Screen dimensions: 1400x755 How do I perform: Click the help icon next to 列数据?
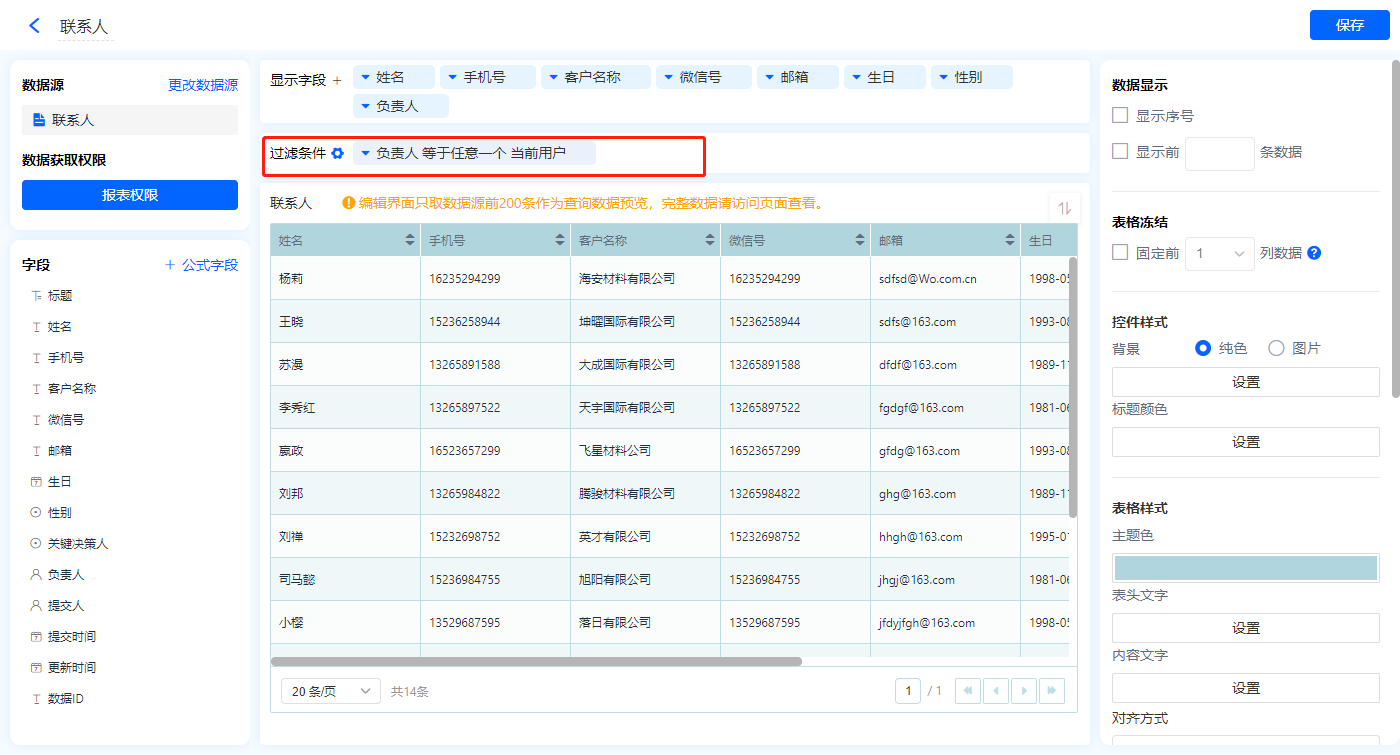(1314, 253)
